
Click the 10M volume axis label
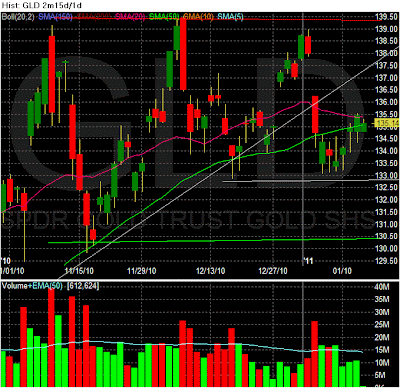[x=382, y=363]
